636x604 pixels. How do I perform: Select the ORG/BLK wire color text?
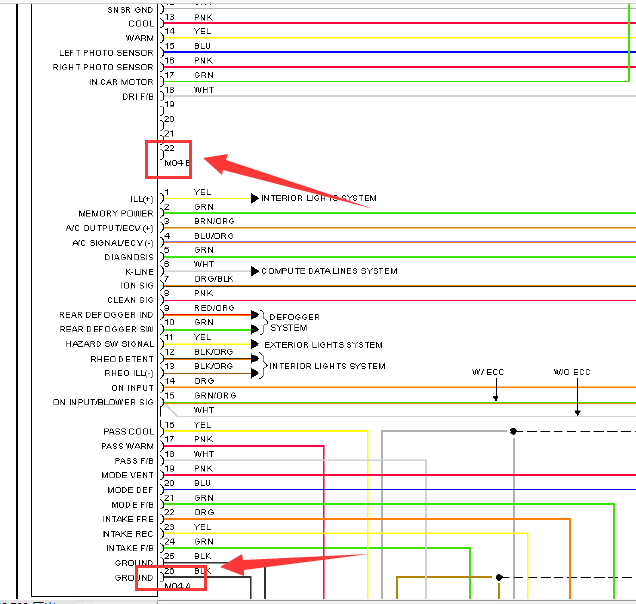point(214,279)
